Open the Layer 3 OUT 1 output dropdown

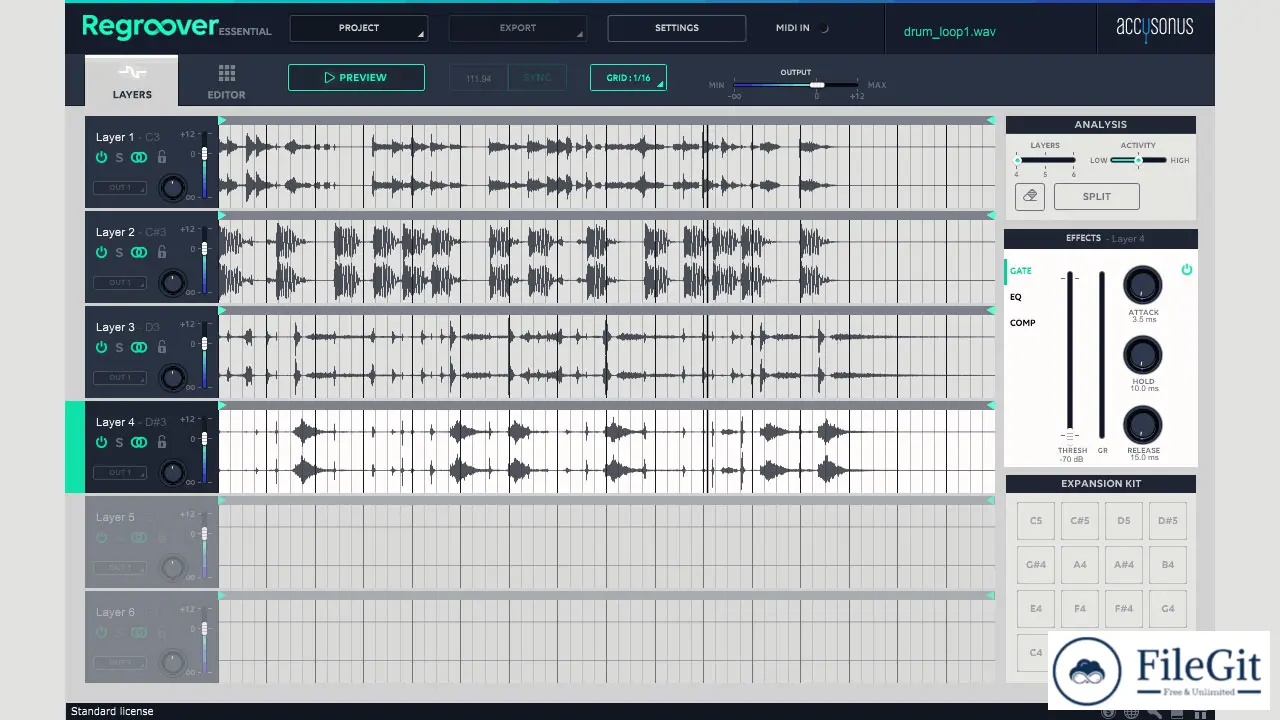[120, 377]
